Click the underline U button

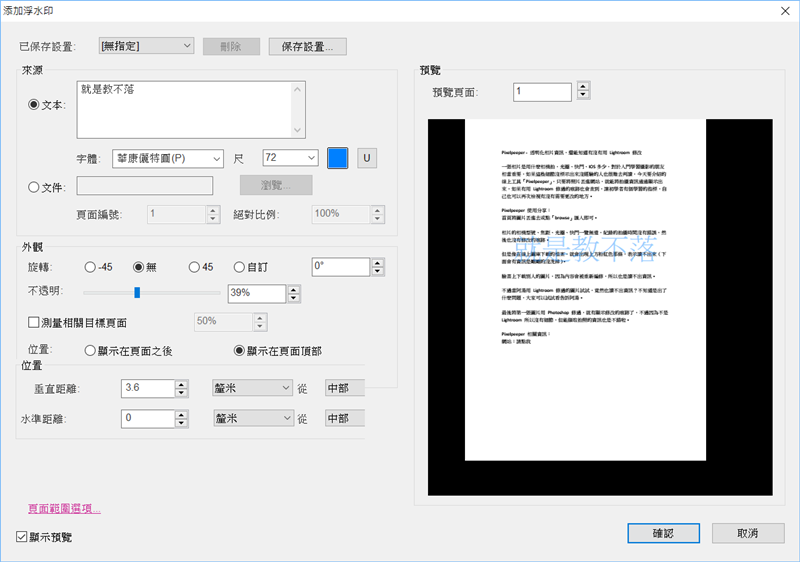tap(367, 158)
